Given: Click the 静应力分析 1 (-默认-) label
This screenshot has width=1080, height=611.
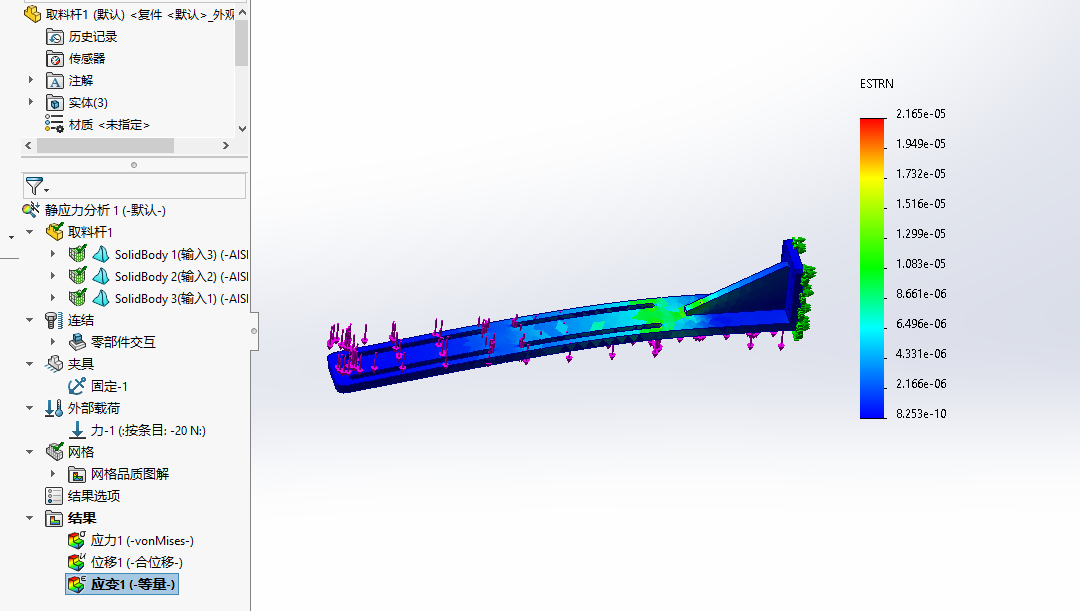Looking at the screenshot, I should coord(105,210).
